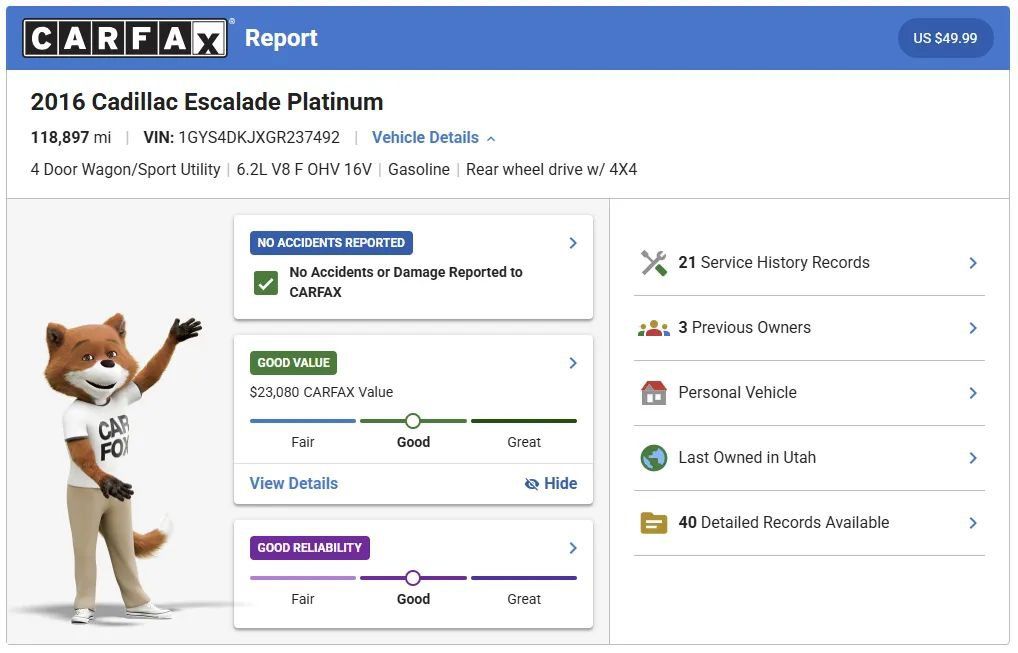The image size is (1018, 653).
Task: Click 6.2L V8 F OHV 16V engine text
Action: click(304, 169)
